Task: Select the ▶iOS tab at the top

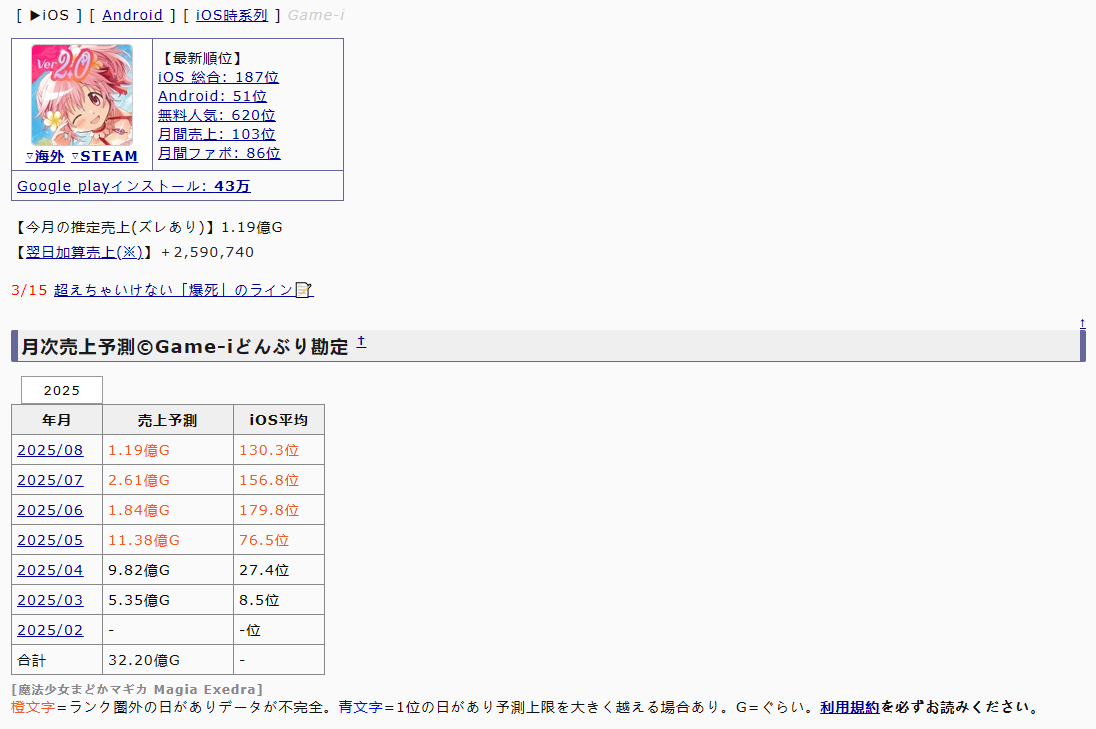Action: 49,15
